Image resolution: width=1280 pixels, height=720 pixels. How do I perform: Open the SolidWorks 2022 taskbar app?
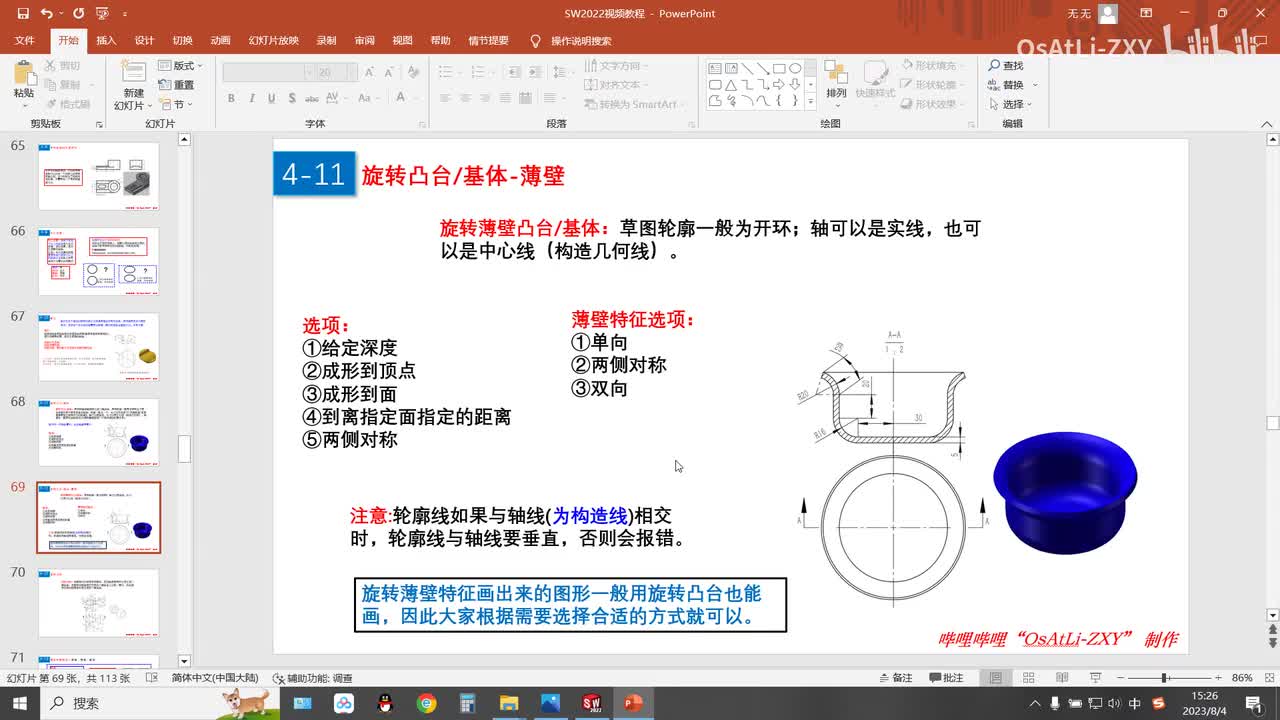591,703
